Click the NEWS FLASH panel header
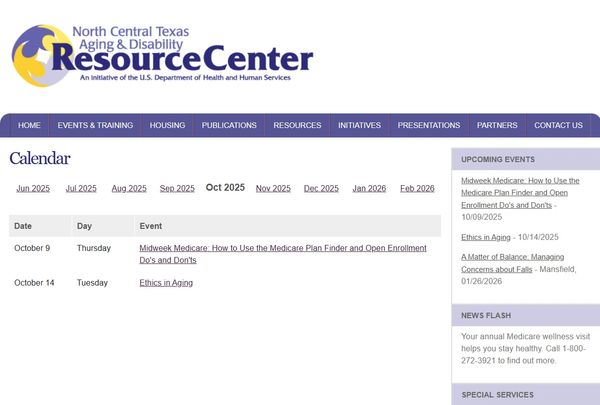 pos(526,315)
